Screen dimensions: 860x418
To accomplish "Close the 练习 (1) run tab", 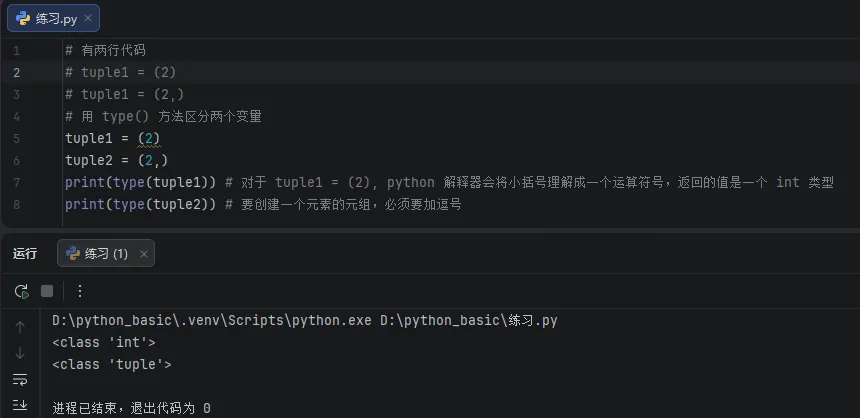I will tap(142, 254).
